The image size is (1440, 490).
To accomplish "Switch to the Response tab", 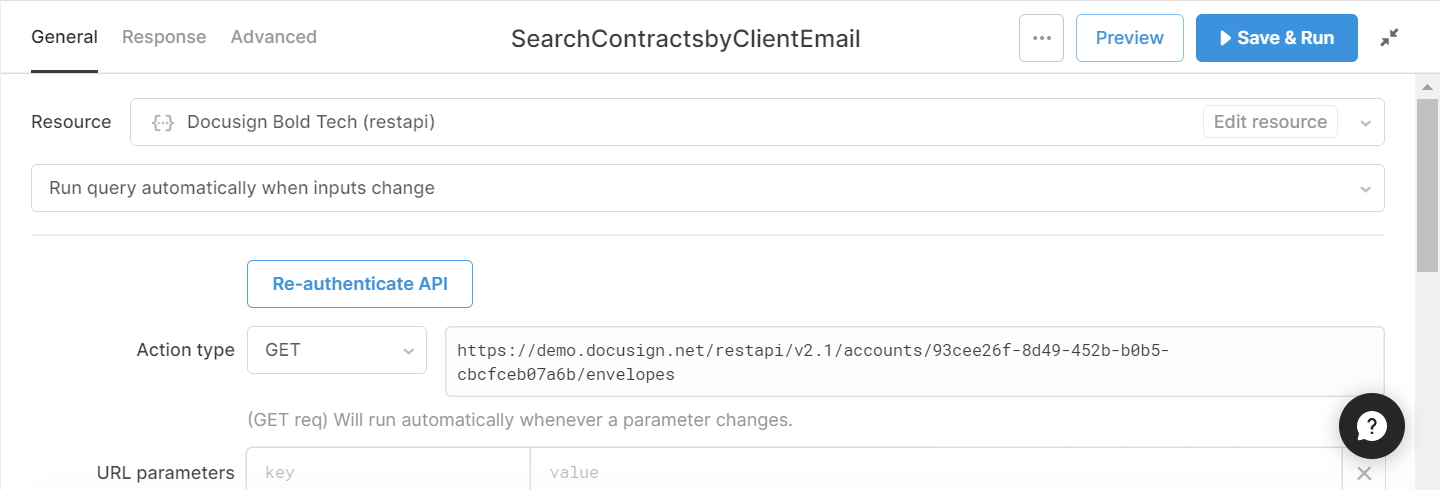I will click(x=164, y=37).
